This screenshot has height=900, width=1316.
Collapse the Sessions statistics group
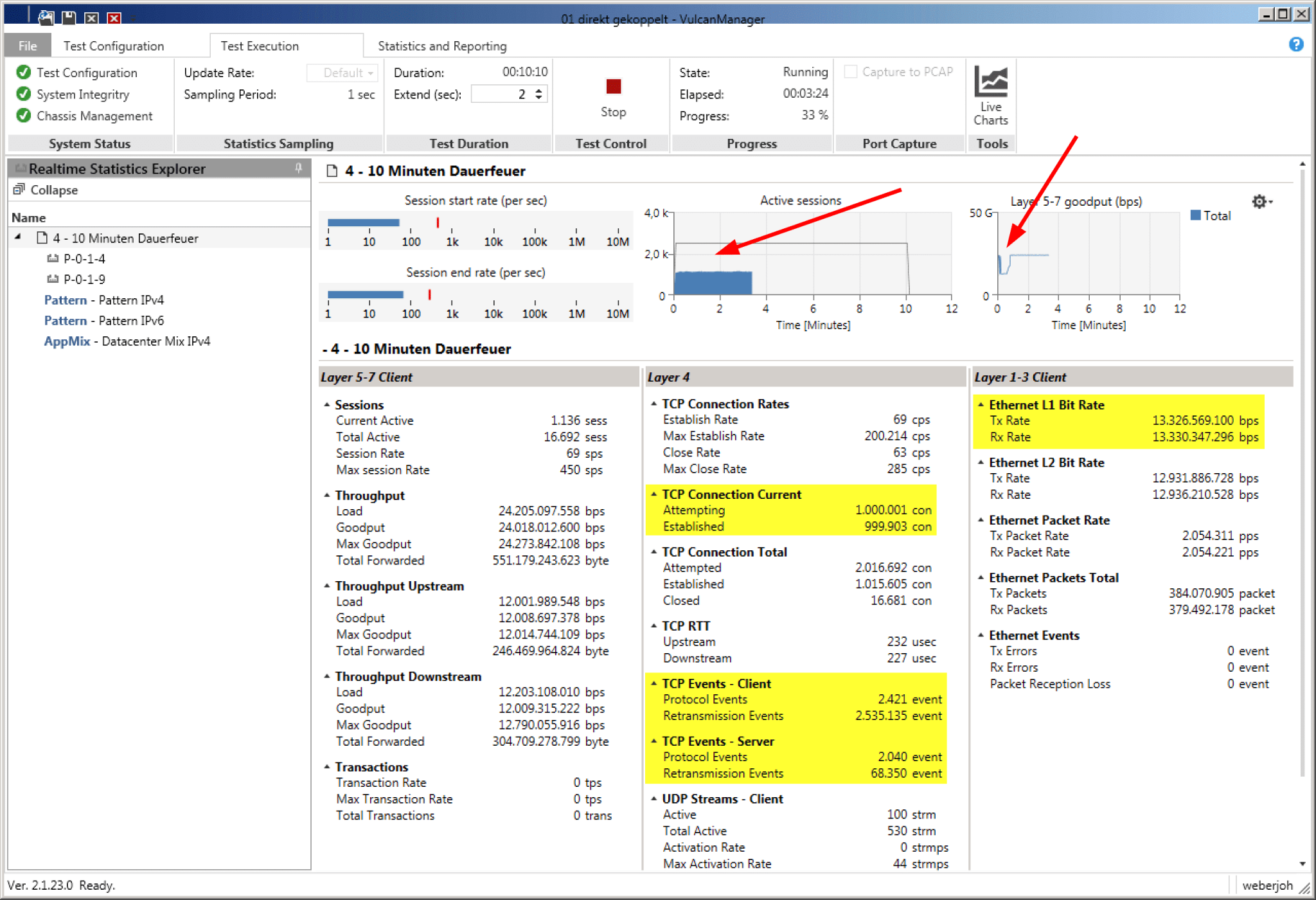point(327,404)
